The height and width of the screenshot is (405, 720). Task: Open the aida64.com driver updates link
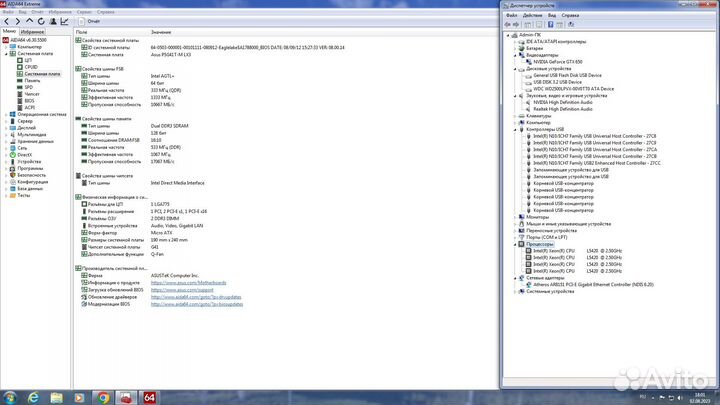196,297
